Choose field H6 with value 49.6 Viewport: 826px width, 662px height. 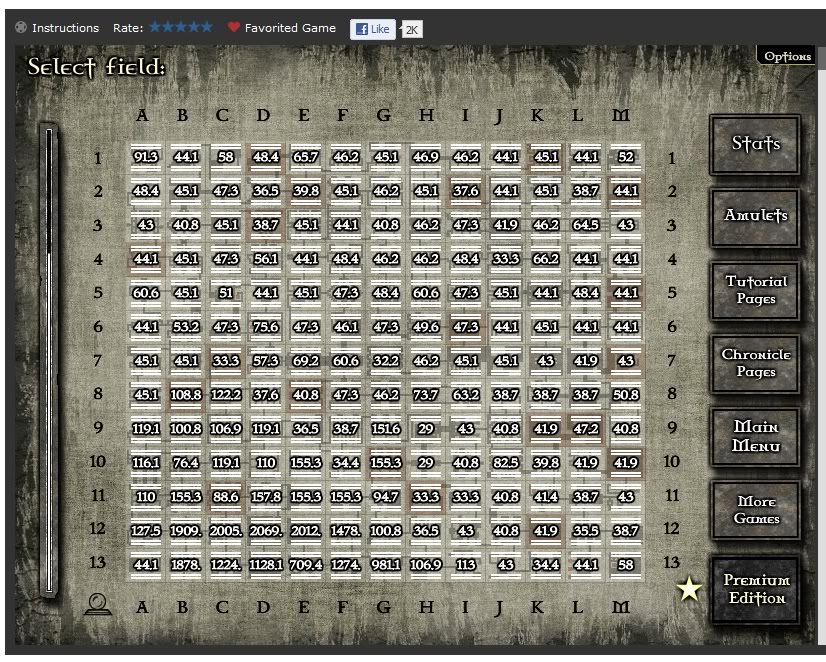pyautogui.click(x=426, y=327)
